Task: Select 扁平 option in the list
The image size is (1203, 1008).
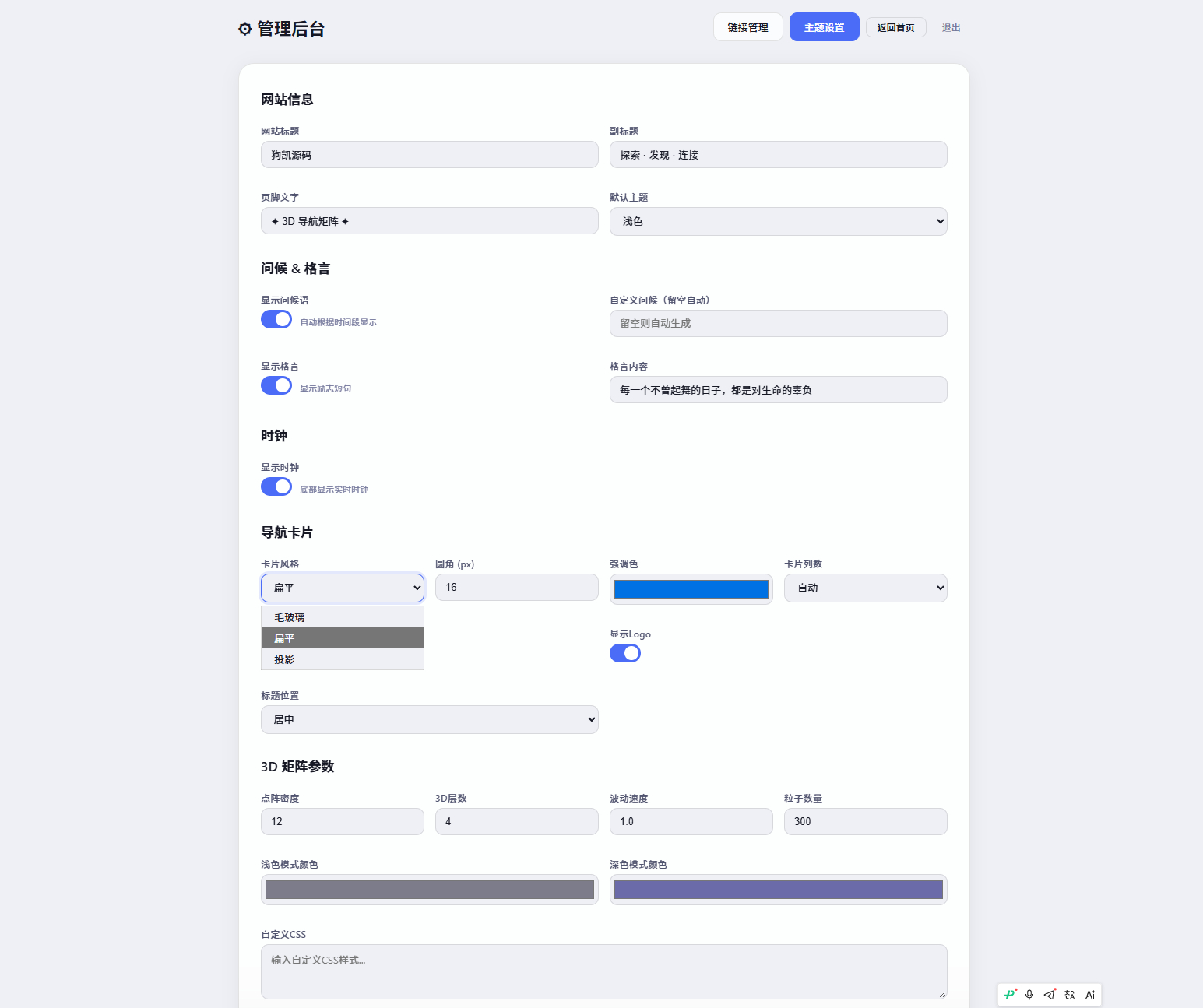Action: click(343, 638)
